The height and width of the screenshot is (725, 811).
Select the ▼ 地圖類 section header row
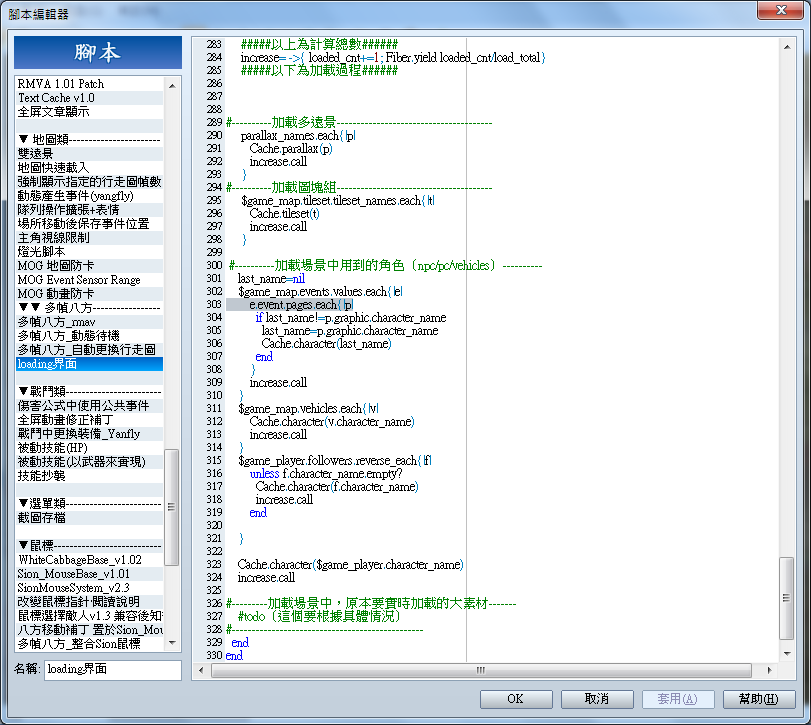pos(89,140)
